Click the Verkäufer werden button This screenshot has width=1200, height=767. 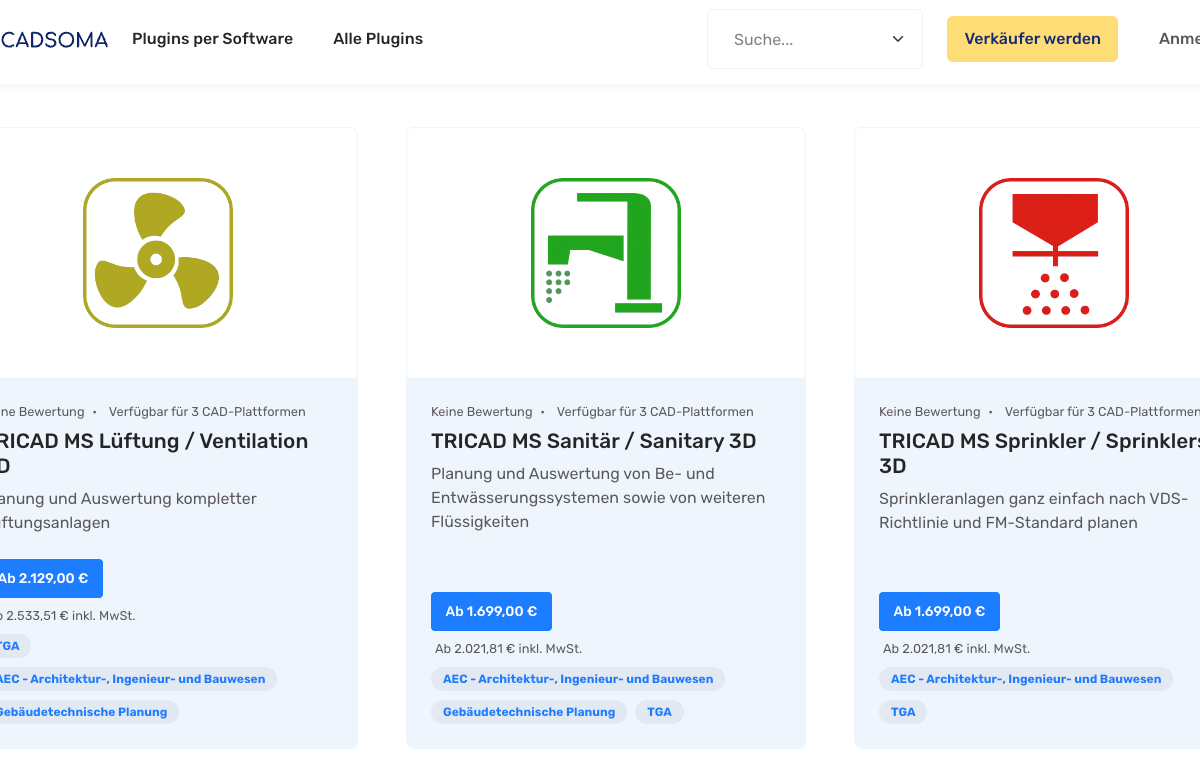tap(1032, 39)
